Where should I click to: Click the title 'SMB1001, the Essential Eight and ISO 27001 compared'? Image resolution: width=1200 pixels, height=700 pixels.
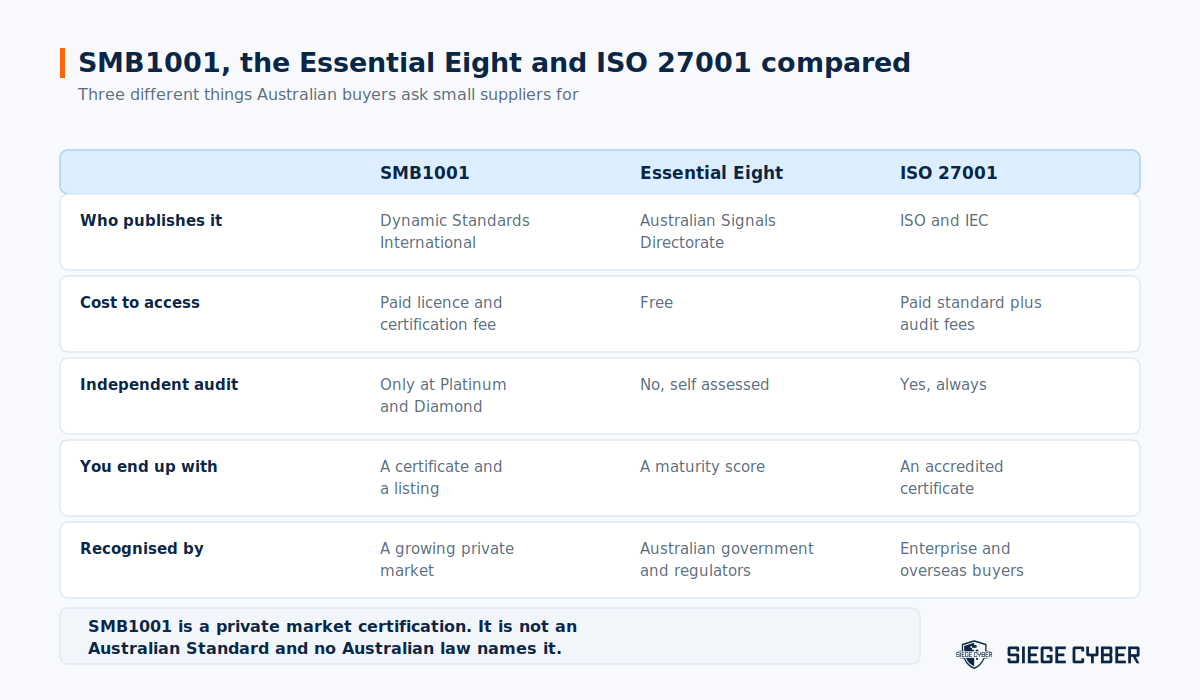495,62
